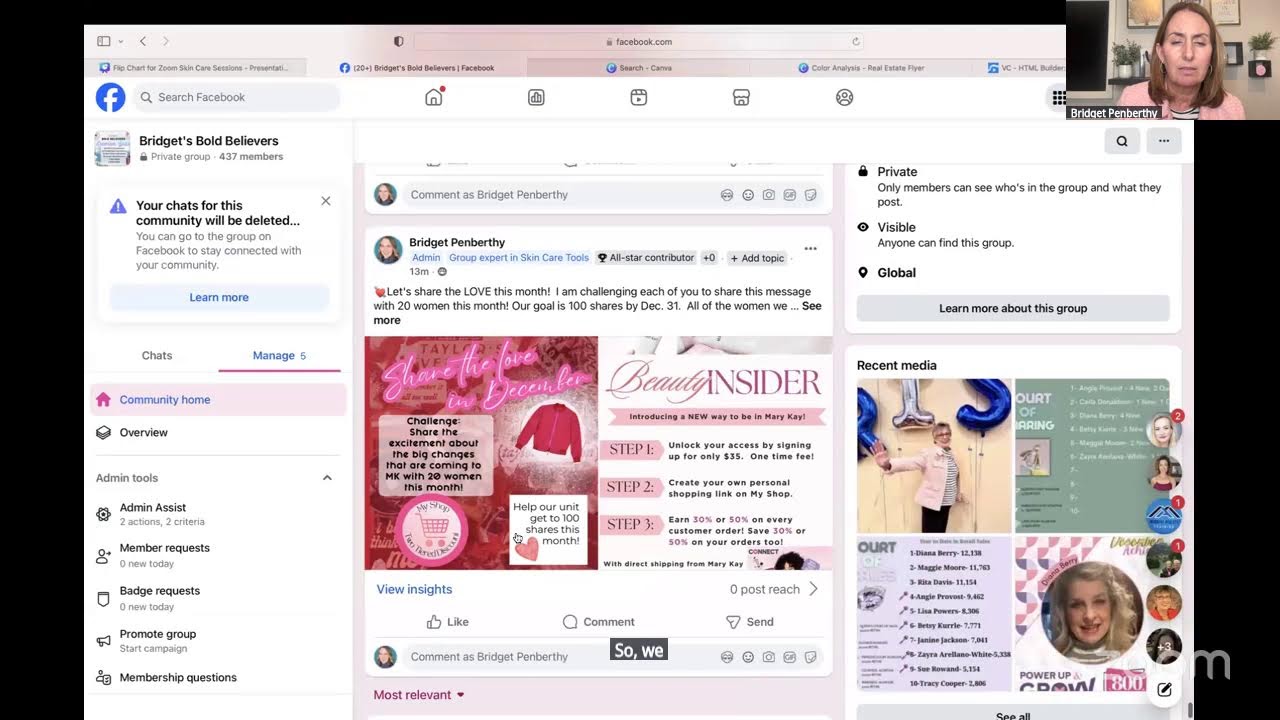Open Bridget Penberthy's profile from the post author name
Screen dimensions: 1280x720
[x=457, y=242]
